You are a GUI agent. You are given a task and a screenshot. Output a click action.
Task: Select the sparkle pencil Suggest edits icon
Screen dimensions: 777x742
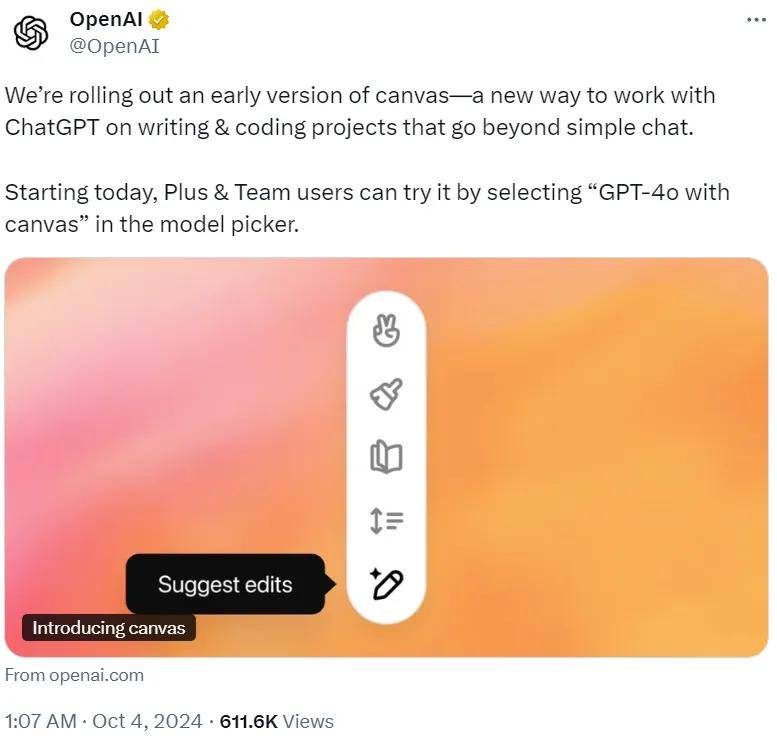click(x=387, y=584)
